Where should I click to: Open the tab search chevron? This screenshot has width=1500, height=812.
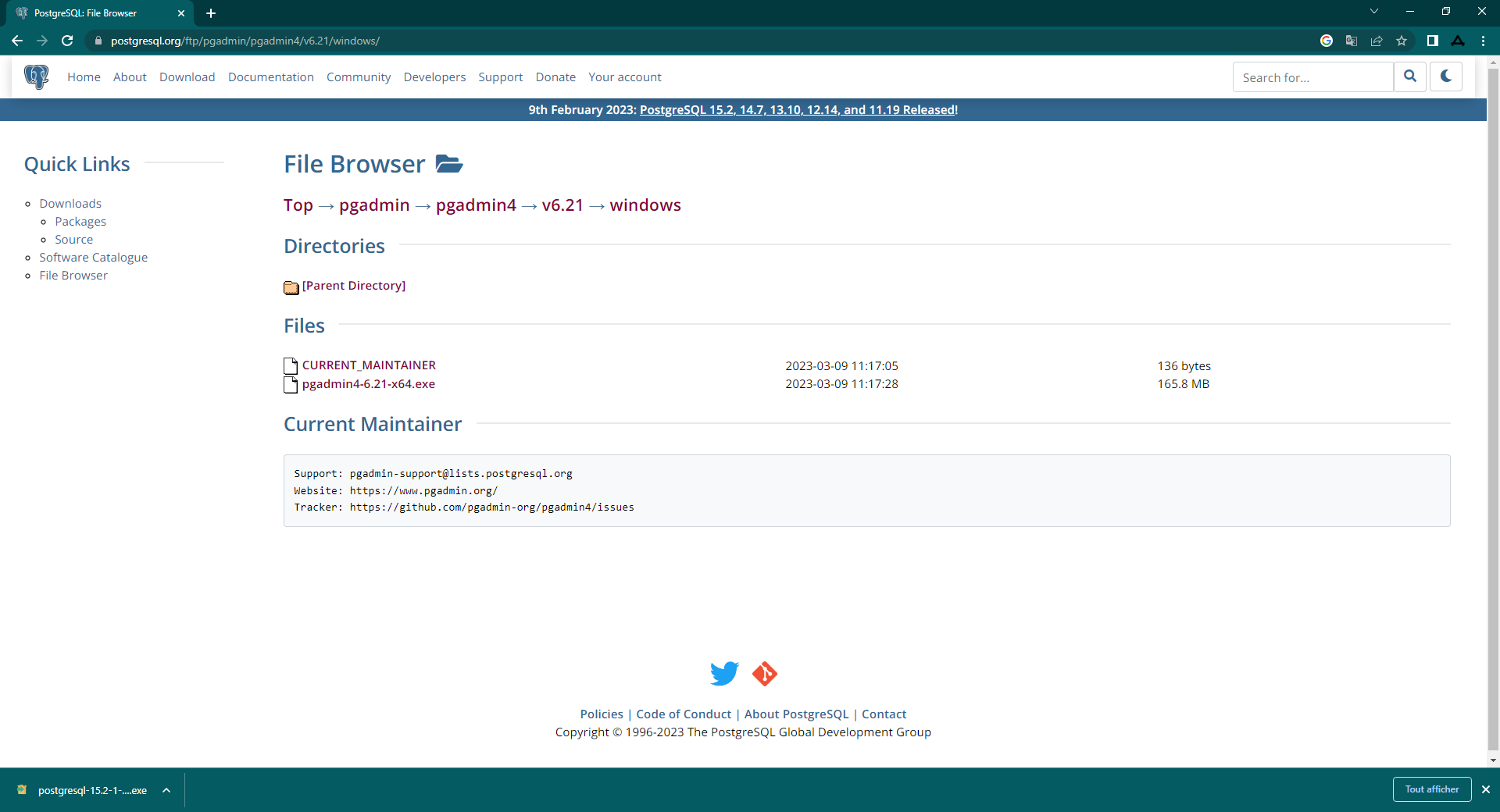pos(1374,11)
